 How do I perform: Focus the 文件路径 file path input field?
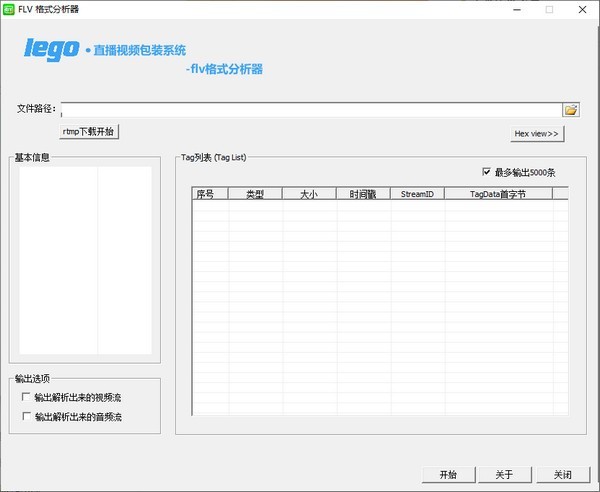[311, 110]
